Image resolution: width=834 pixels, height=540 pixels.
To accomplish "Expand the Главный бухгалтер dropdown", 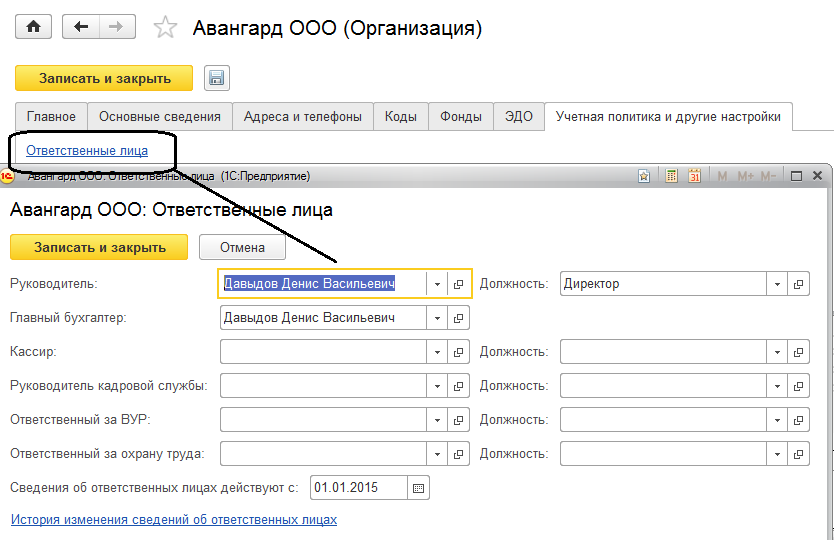I will point(437,318).
